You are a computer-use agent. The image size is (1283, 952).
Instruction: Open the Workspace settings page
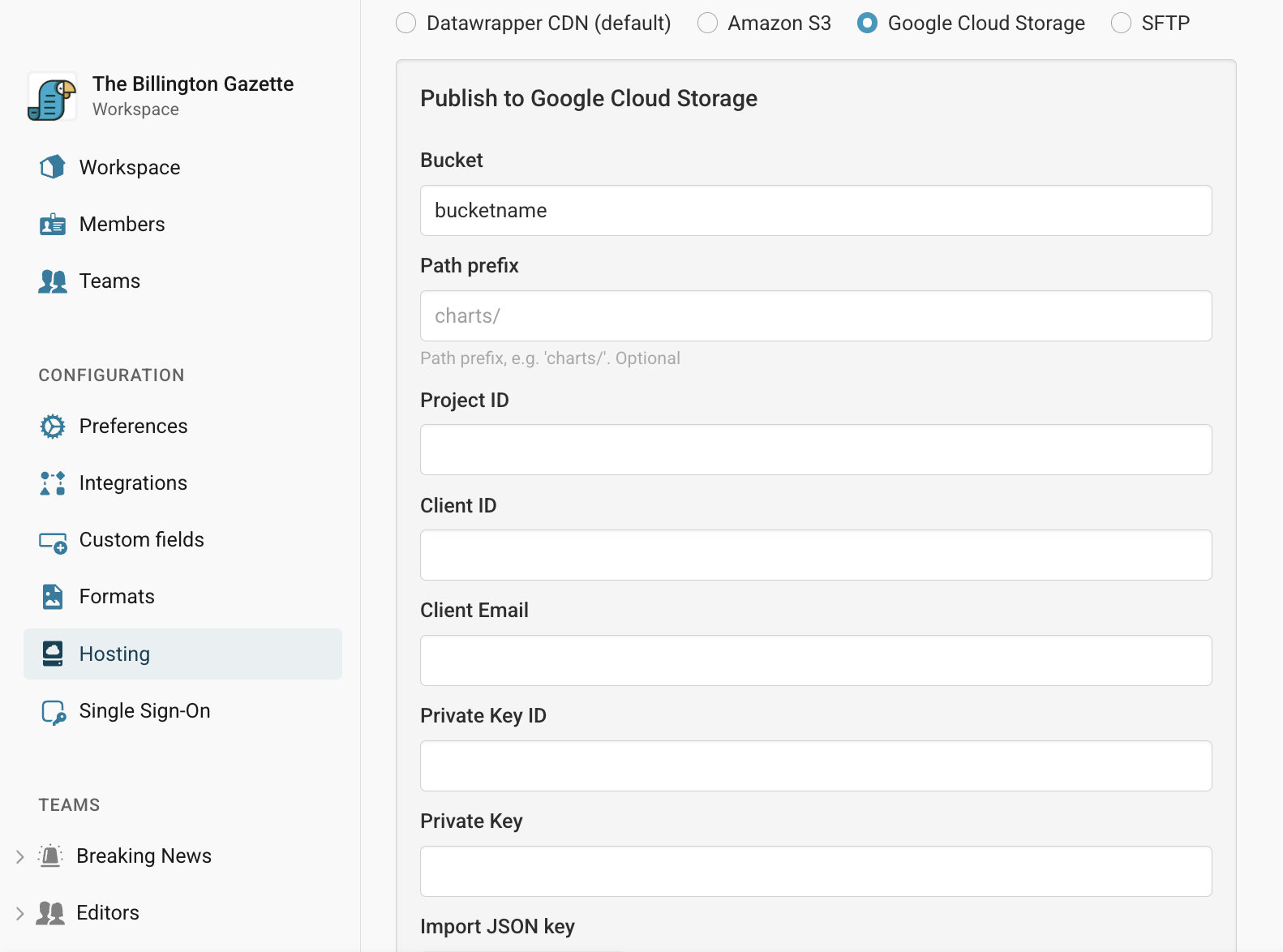point(182,167)
